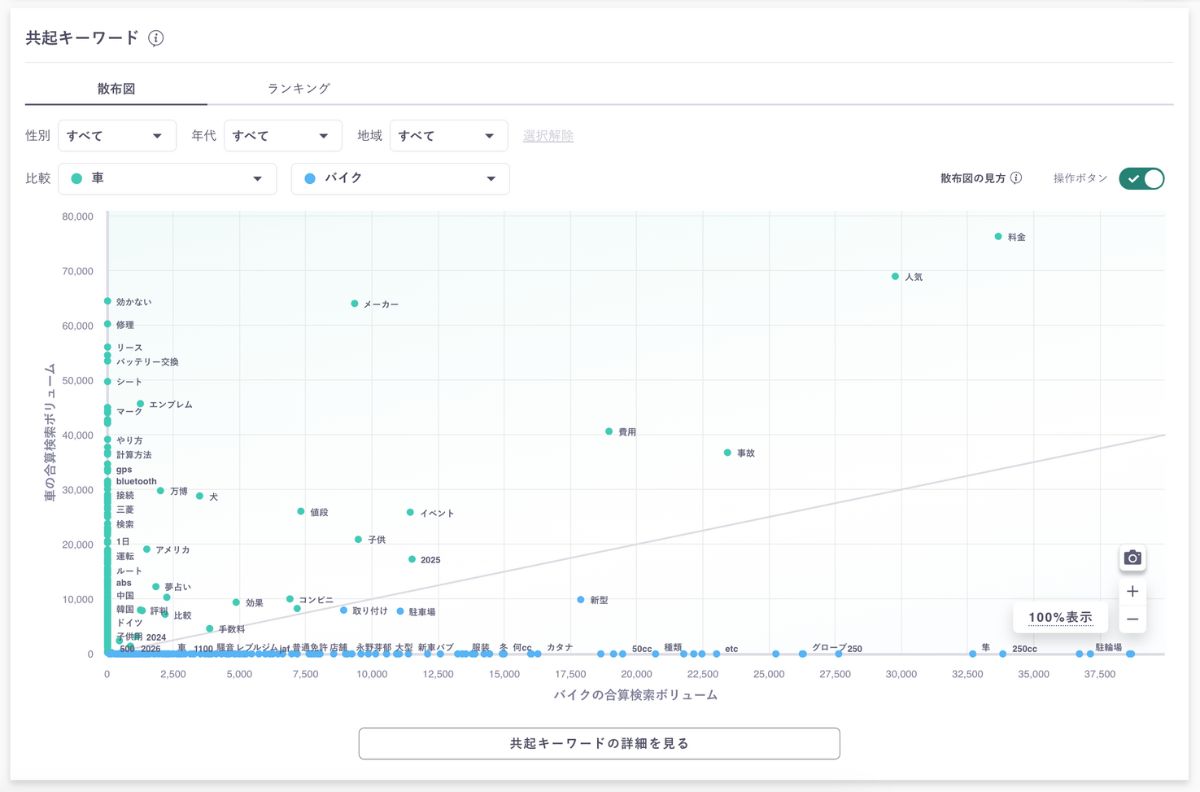1200x792 pixels.
Task: Click info icon beside 散布図の見方
Action: click(1016, 179)
